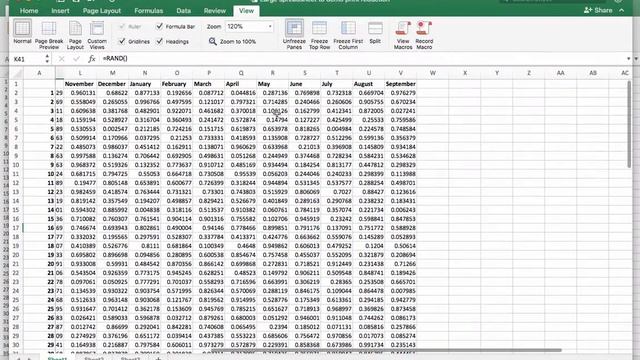Select column L header

pyautogui.click(x=80, y=73)
